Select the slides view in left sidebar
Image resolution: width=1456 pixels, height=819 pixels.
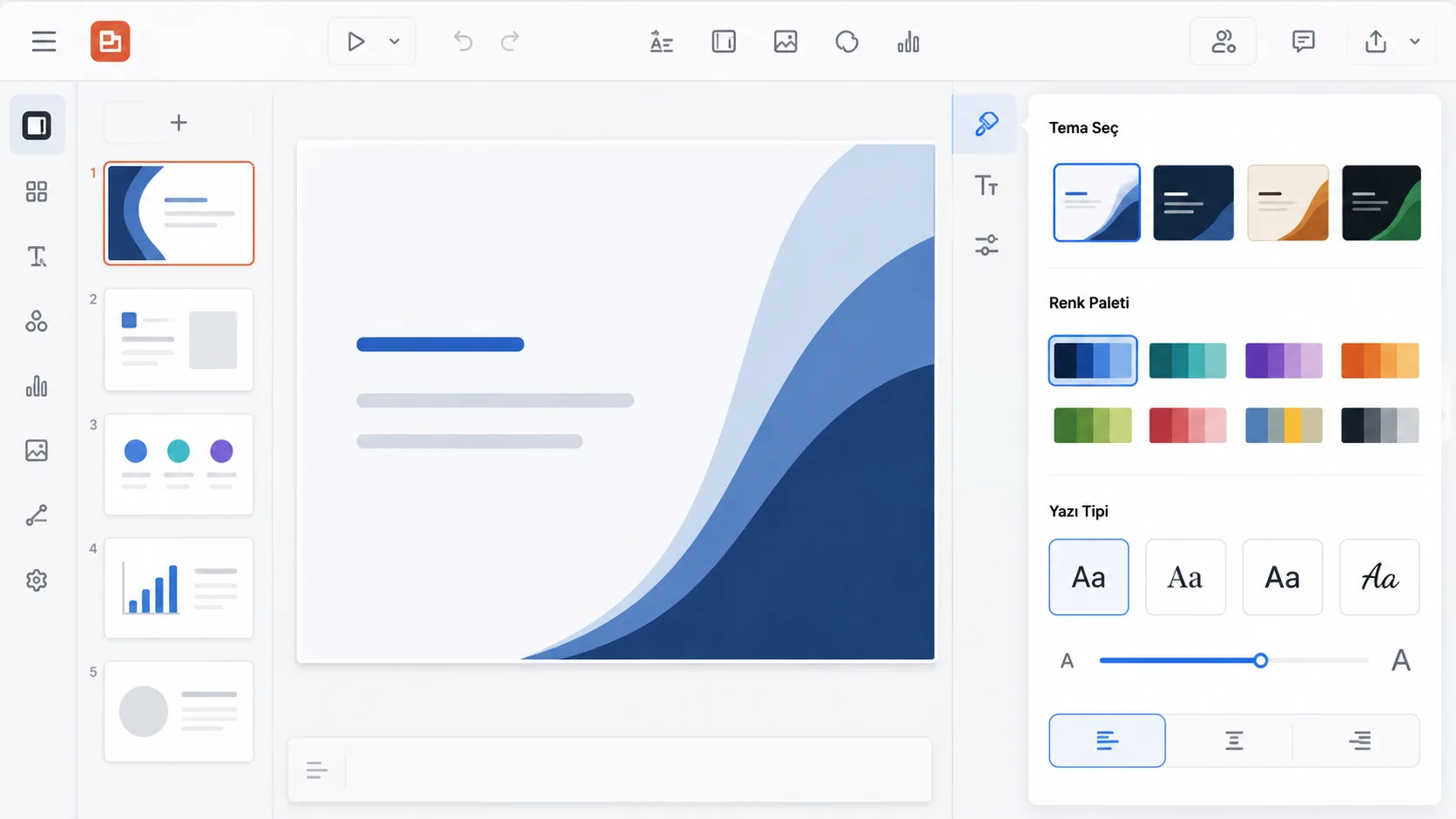coord(37,125)
